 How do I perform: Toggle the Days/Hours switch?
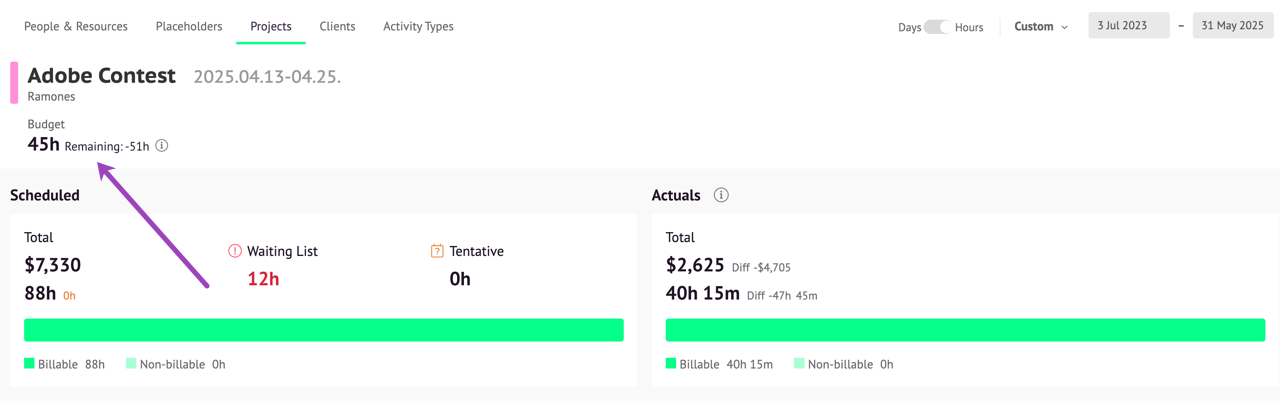[938, 27]
